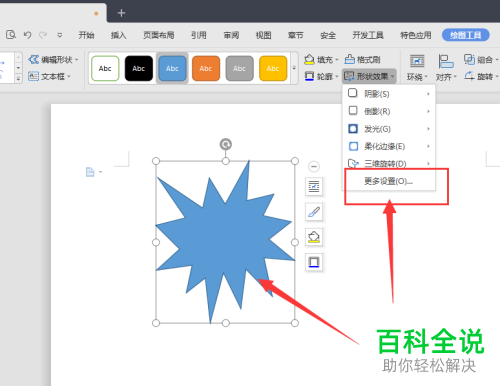The image size is (500, 386).
Task: Select the 安全 tab
Action: (328, 35)
